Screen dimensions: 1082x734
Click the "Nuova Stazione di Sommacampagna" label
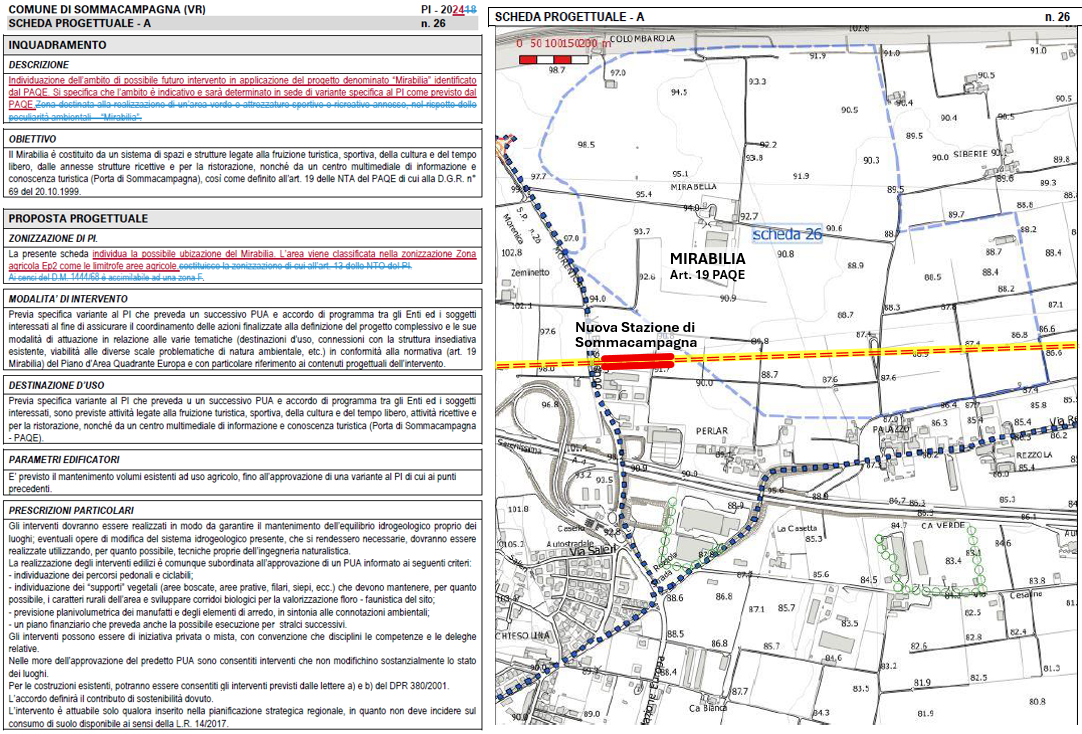pos(636,335)
